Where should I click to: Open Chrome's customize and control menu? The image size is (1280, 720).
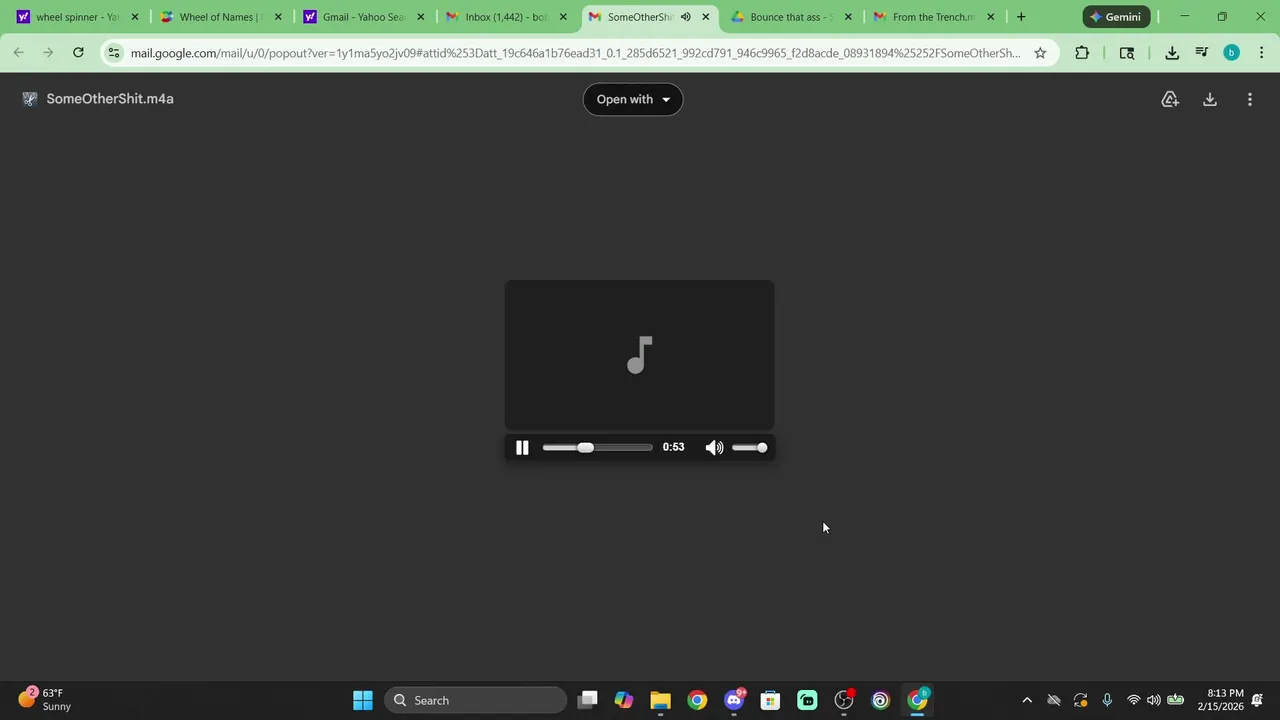pos(1262,53)
